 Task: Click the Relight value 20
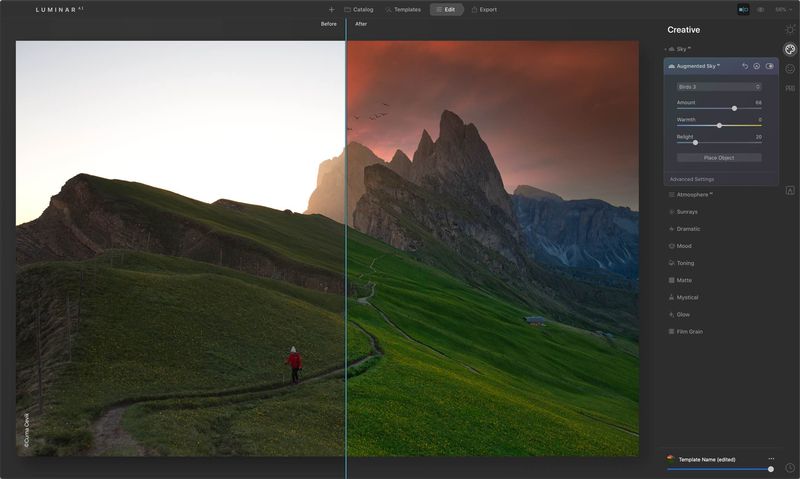click(758, 137)
